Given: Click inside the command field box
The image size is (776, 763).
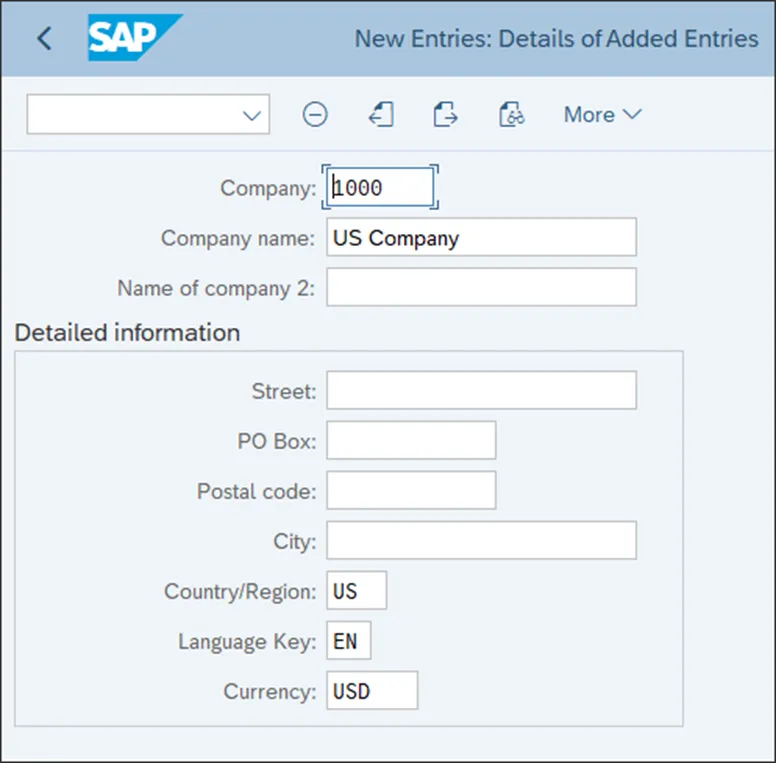Looking at the screenshot, I should 135,115.
